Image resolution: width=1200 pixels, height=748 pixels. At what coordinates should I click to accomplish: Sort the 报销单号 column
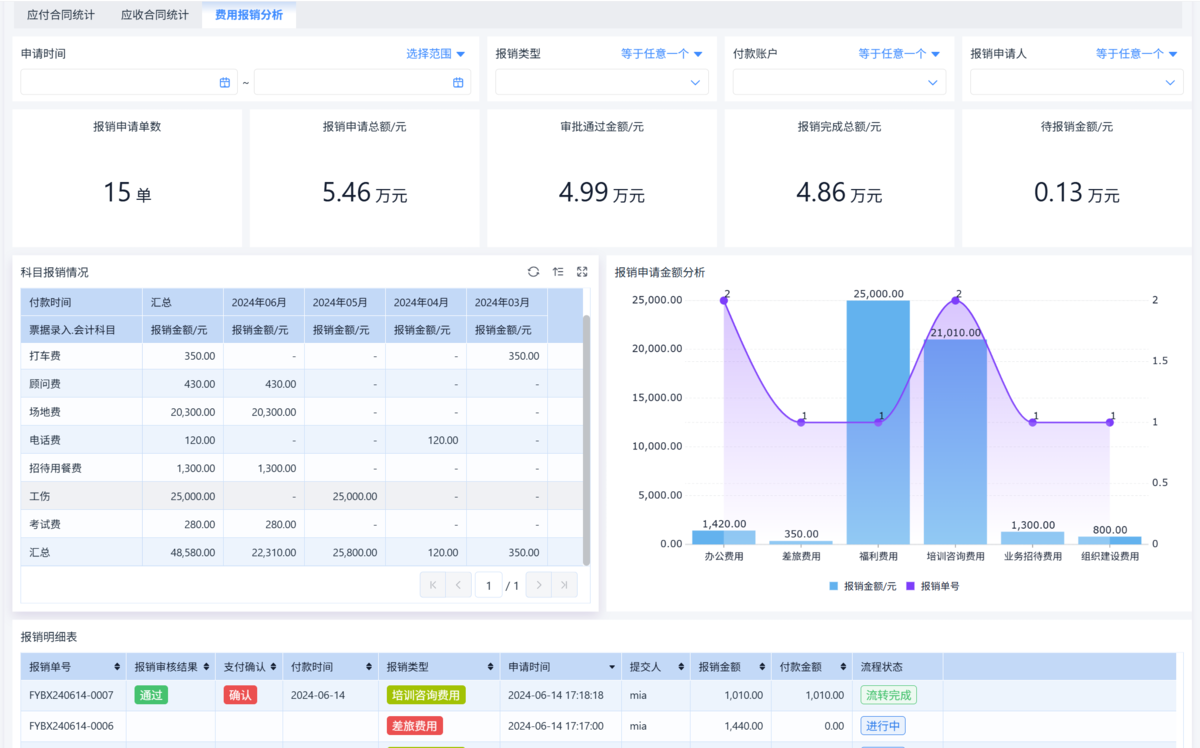point(117,667)
